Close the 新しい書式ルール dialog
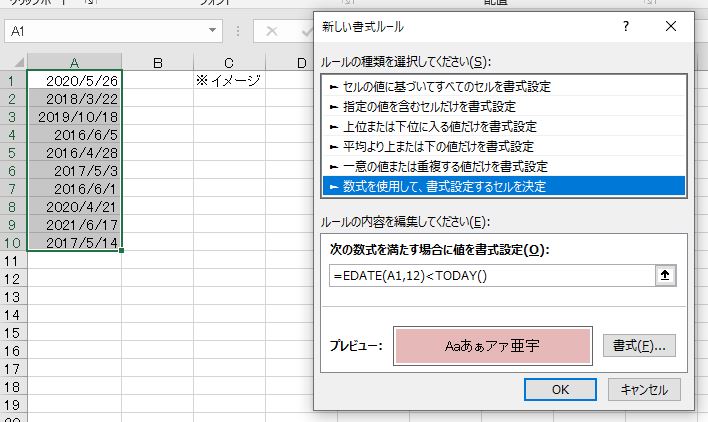The width and height of the screenshot is (708, 422). (671, 26)
